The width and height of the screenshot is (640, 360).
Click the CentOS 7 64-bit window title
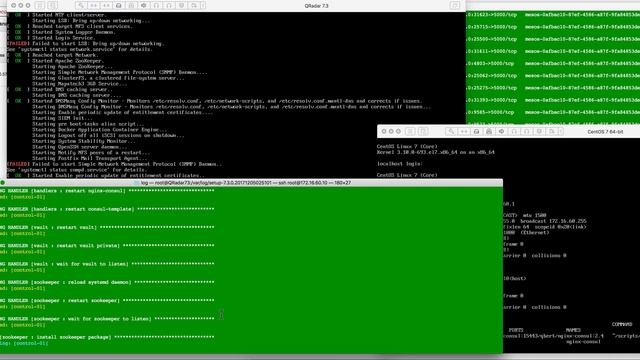pyautogui.click(x=605, y=132)
